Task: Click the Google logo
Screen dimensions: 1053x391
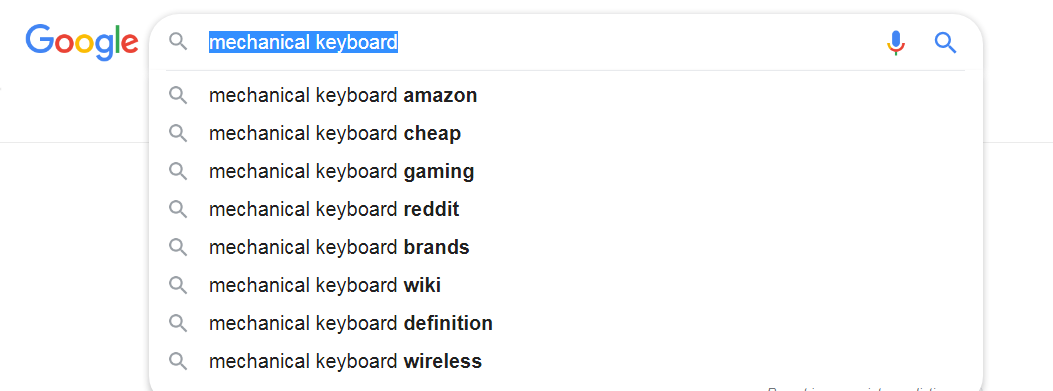Action: click(x=82, y=42)
